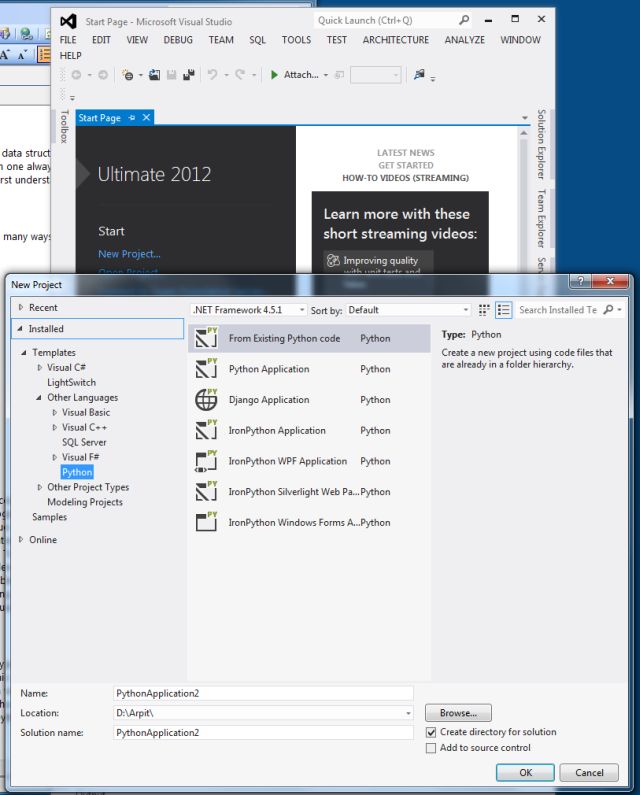
Task: Click the Save All toolbar icon
Action: pyautogui.click(x=189, y=75)
